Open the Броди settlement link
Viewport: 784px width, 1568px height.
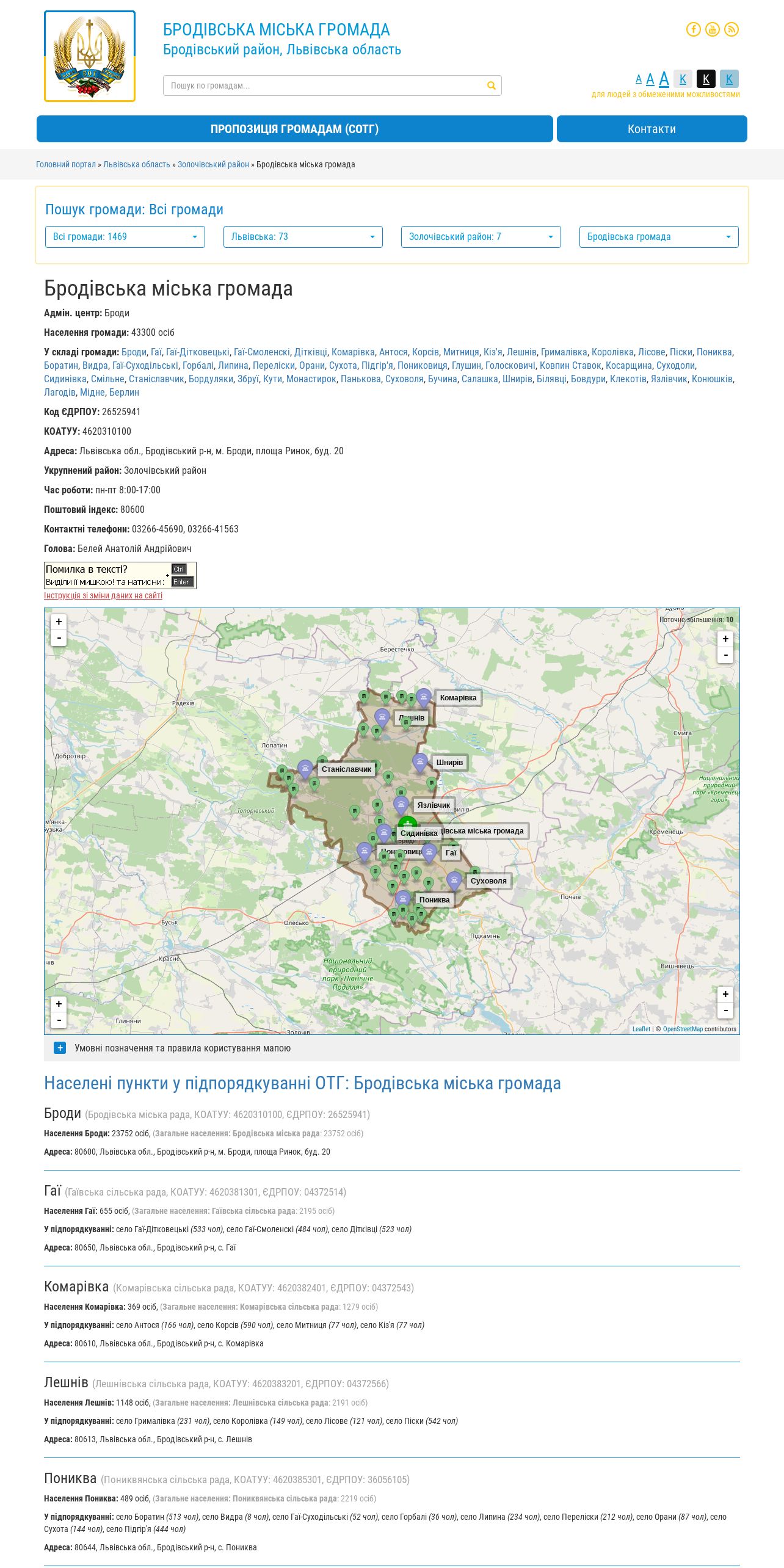click(x=134, y=352)
